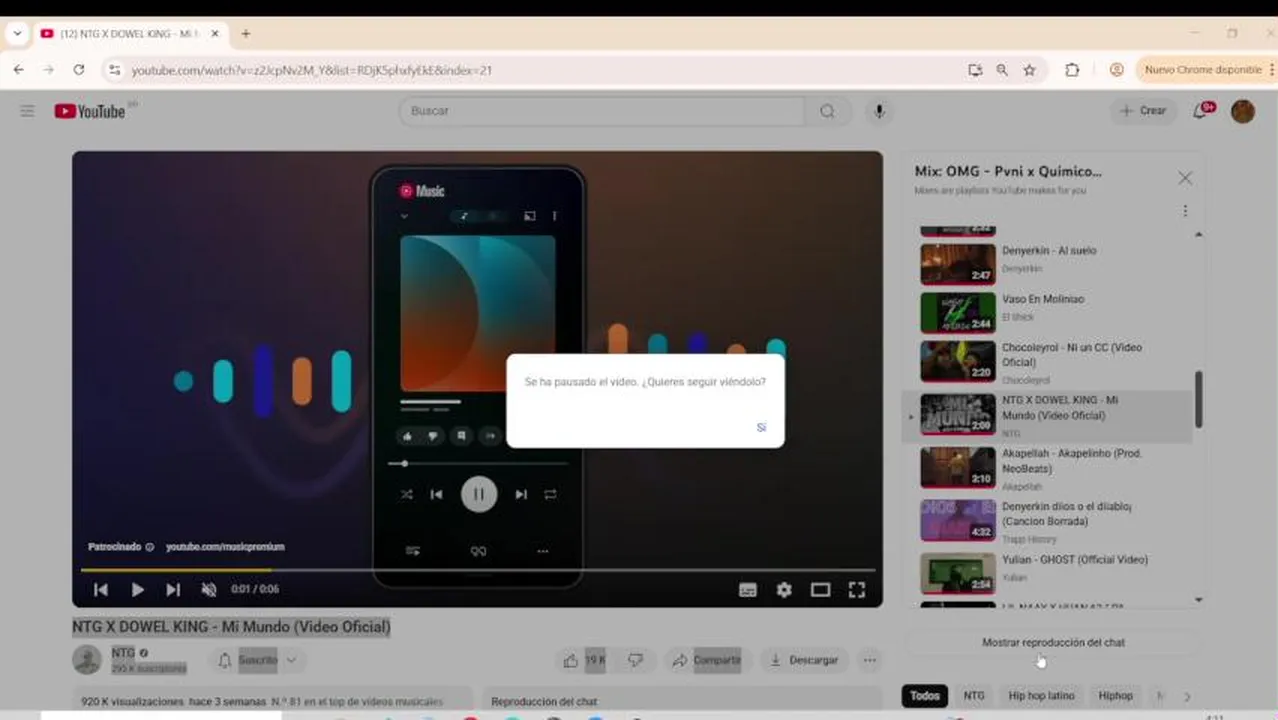Skip to next video in player
The image size is (1278, 720).
[173, 590]
